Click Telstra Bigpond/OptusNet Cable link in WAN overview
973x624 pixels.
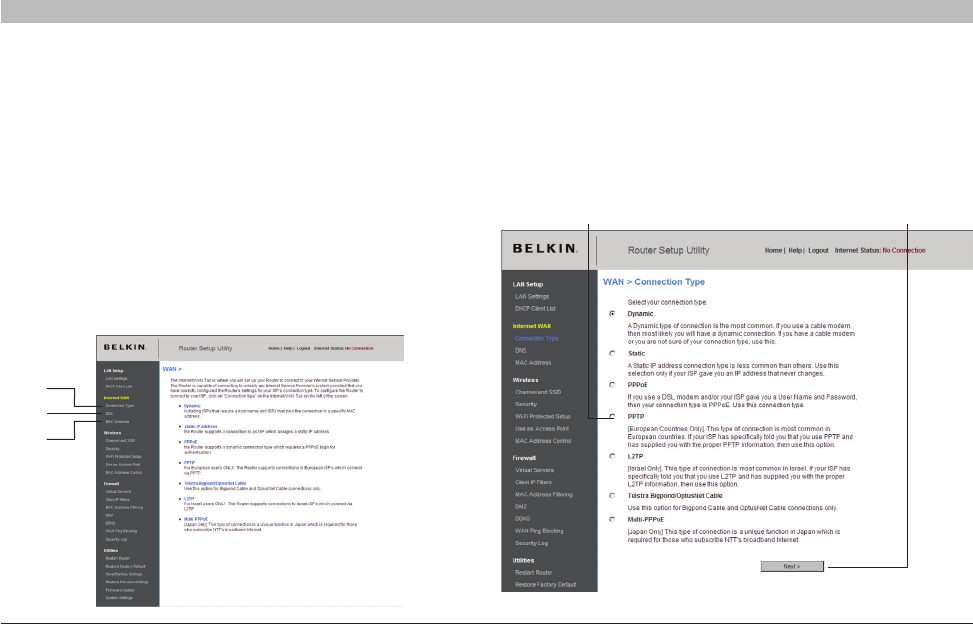click(x=215, y=483)
